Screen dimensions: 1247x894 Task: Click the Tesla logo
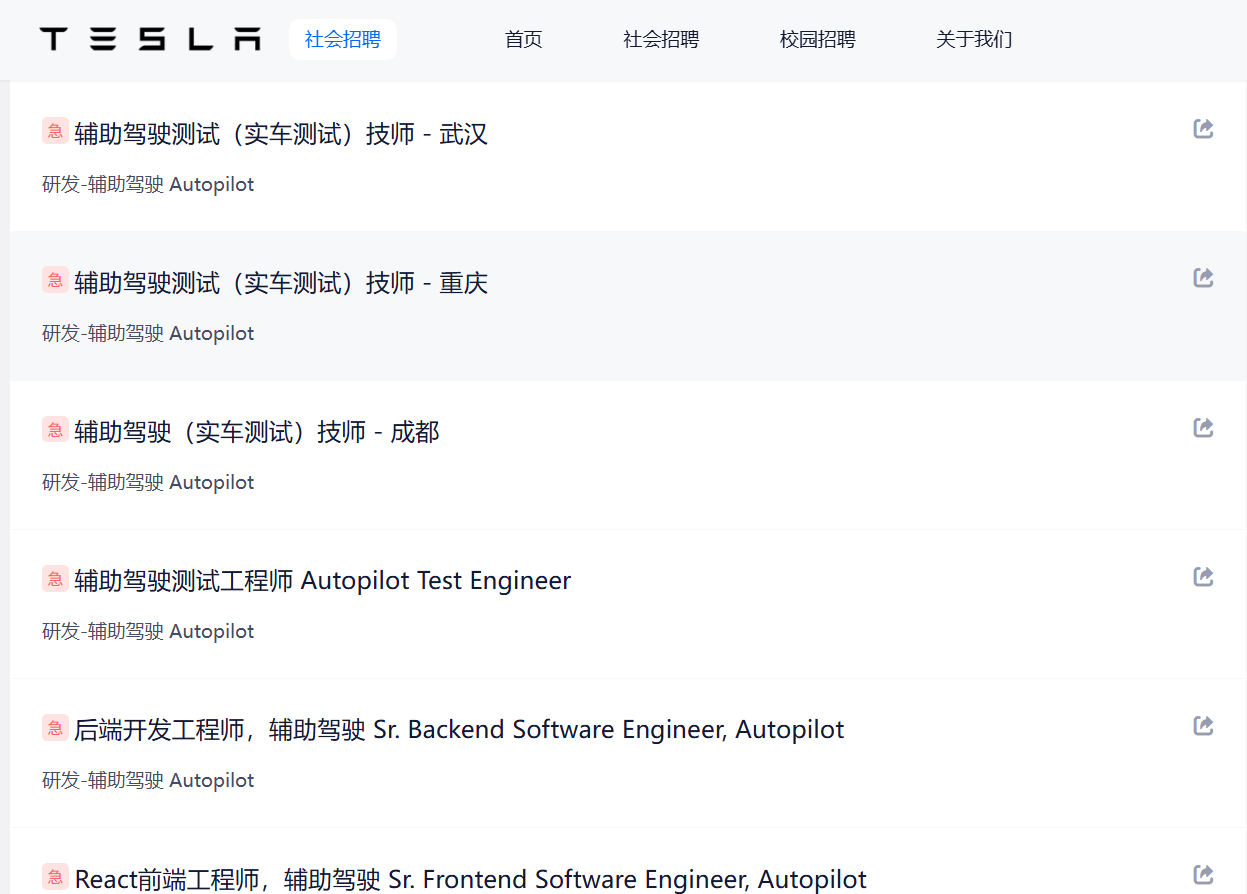click(x=150, y=39)
